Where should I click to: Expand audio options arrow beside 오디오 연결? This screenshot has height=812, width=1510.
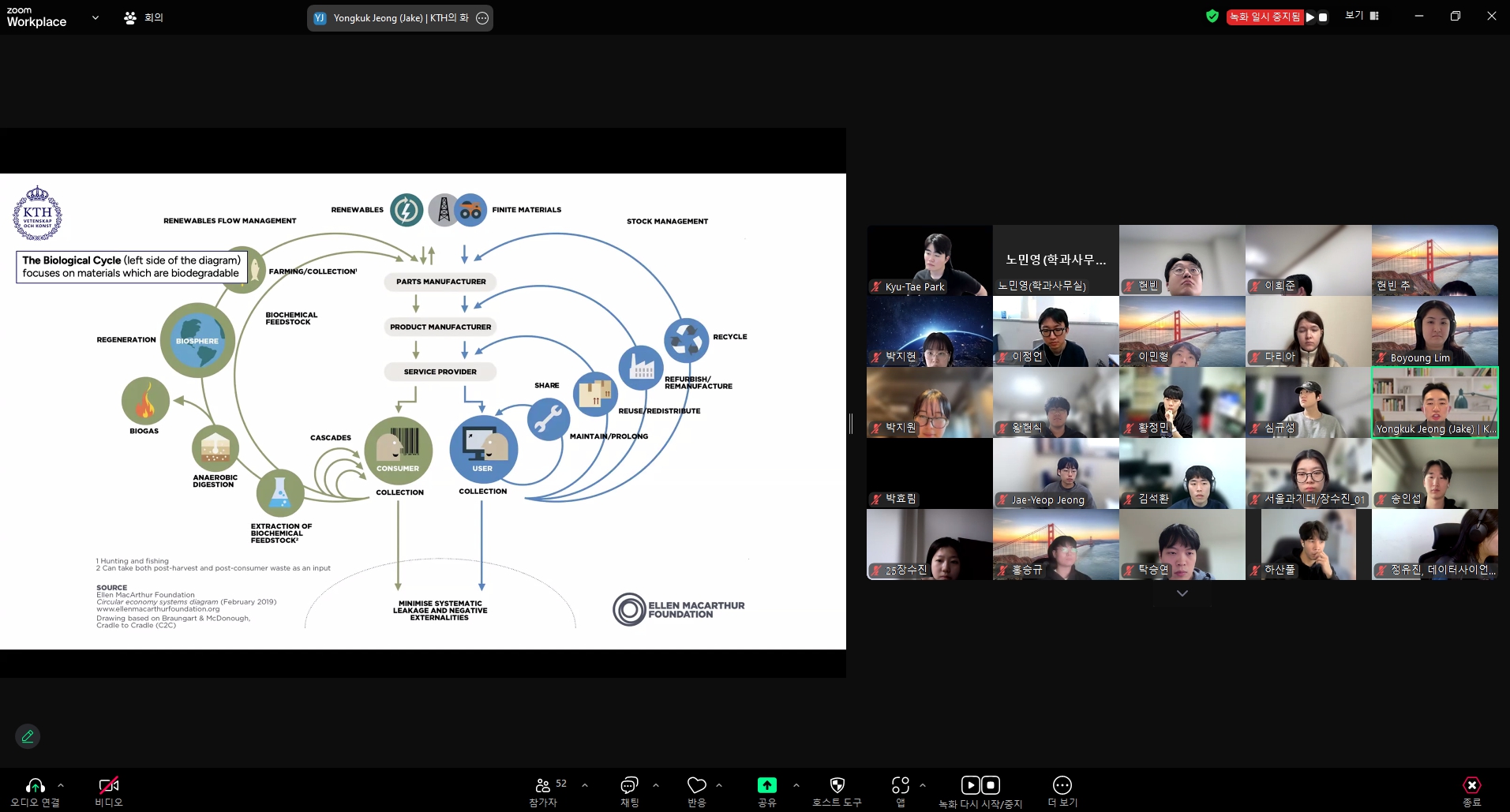(61, 785)
